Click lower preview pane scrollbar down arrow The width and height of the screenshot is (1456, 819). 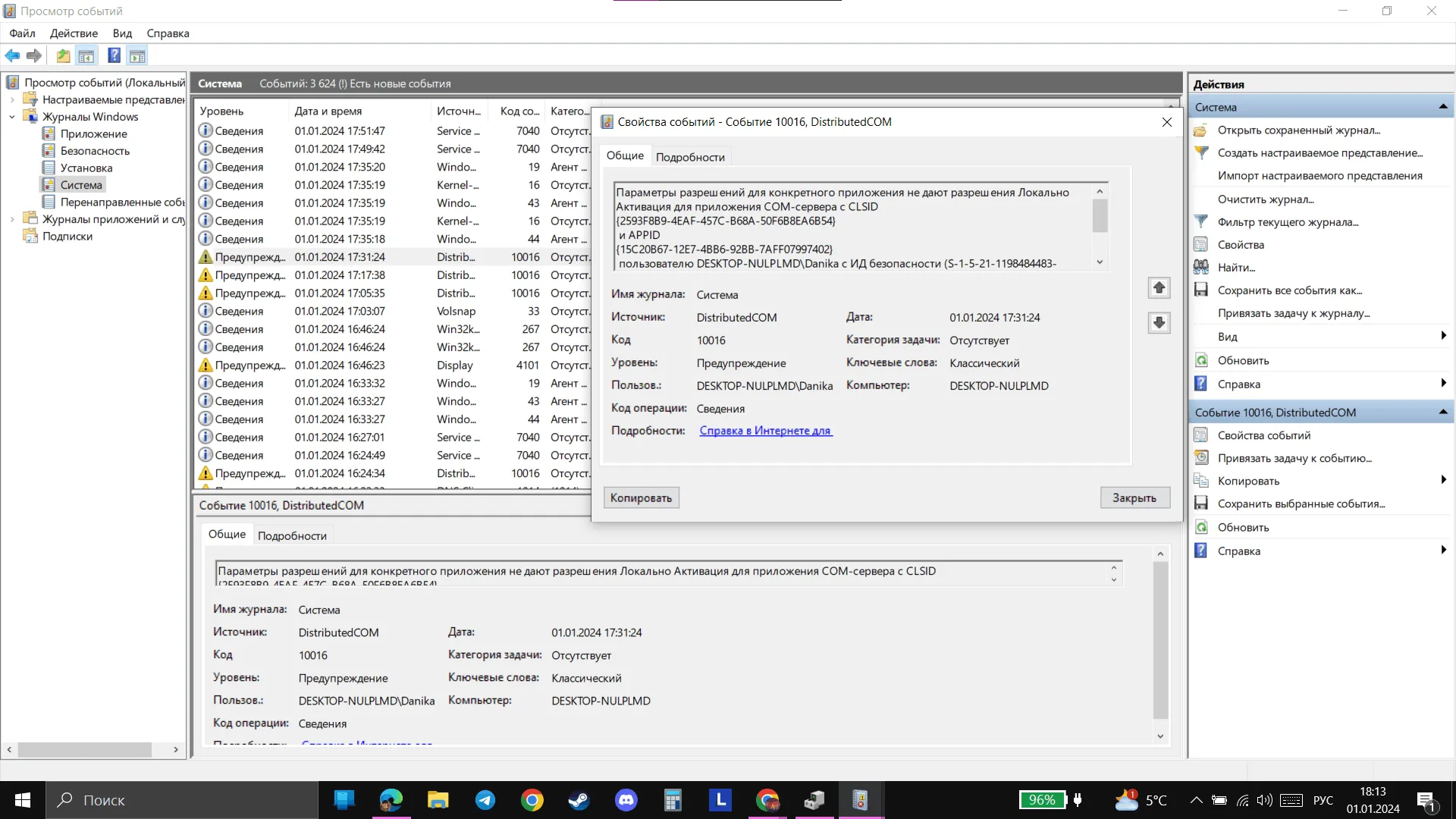[1159, 736]
